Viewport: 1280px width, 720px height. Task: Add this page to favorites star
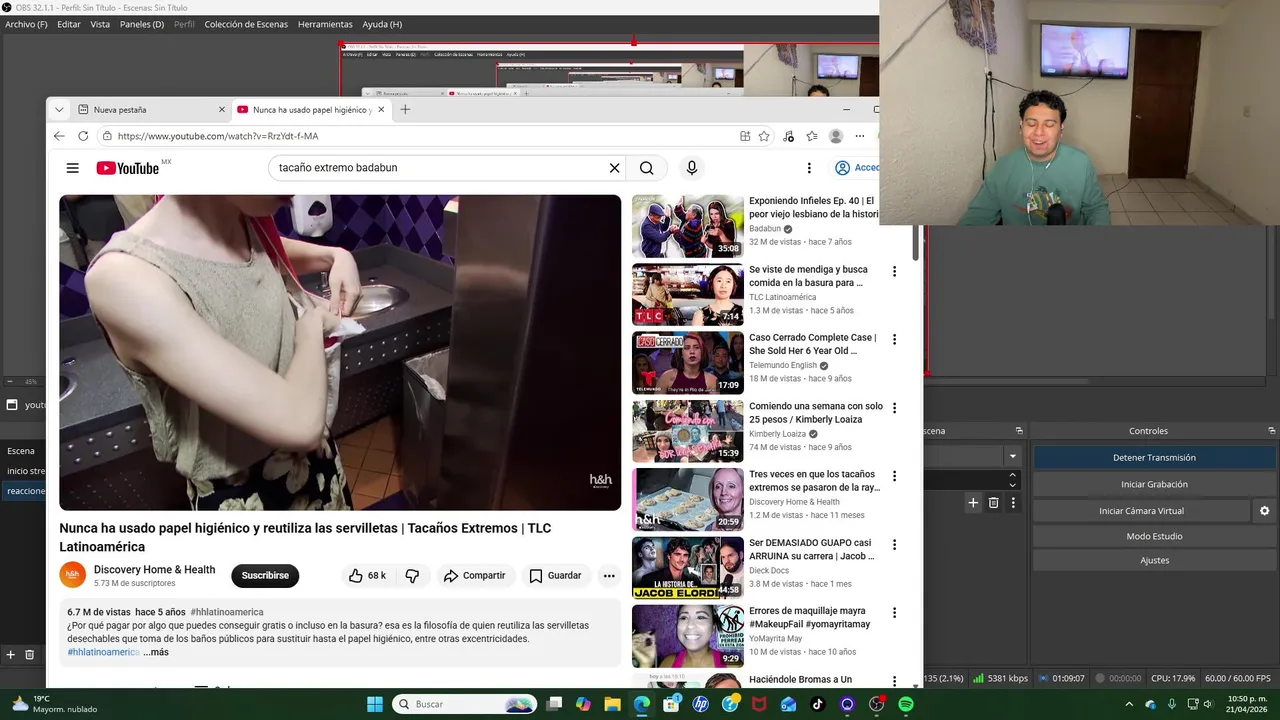[x=764, y=136]
